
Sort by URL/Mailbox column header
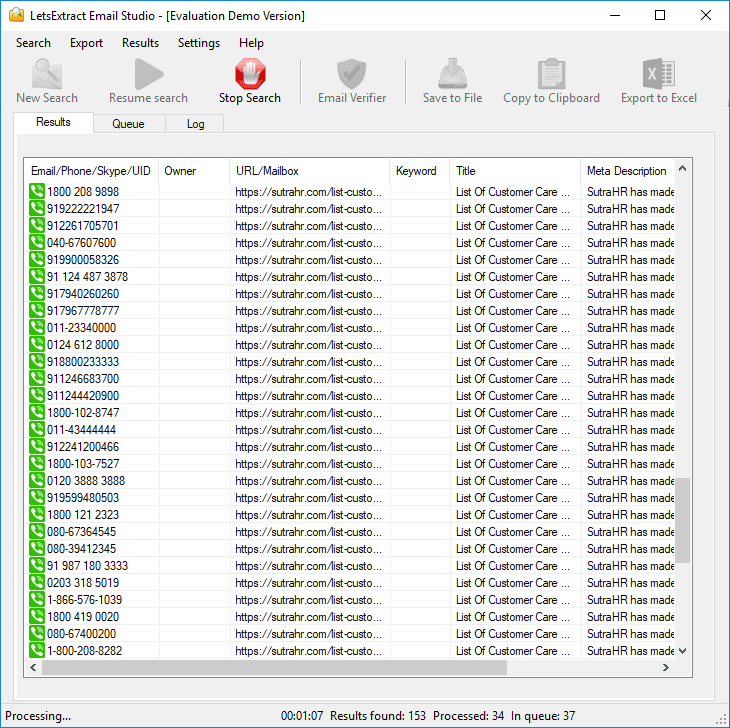(310, 171)
